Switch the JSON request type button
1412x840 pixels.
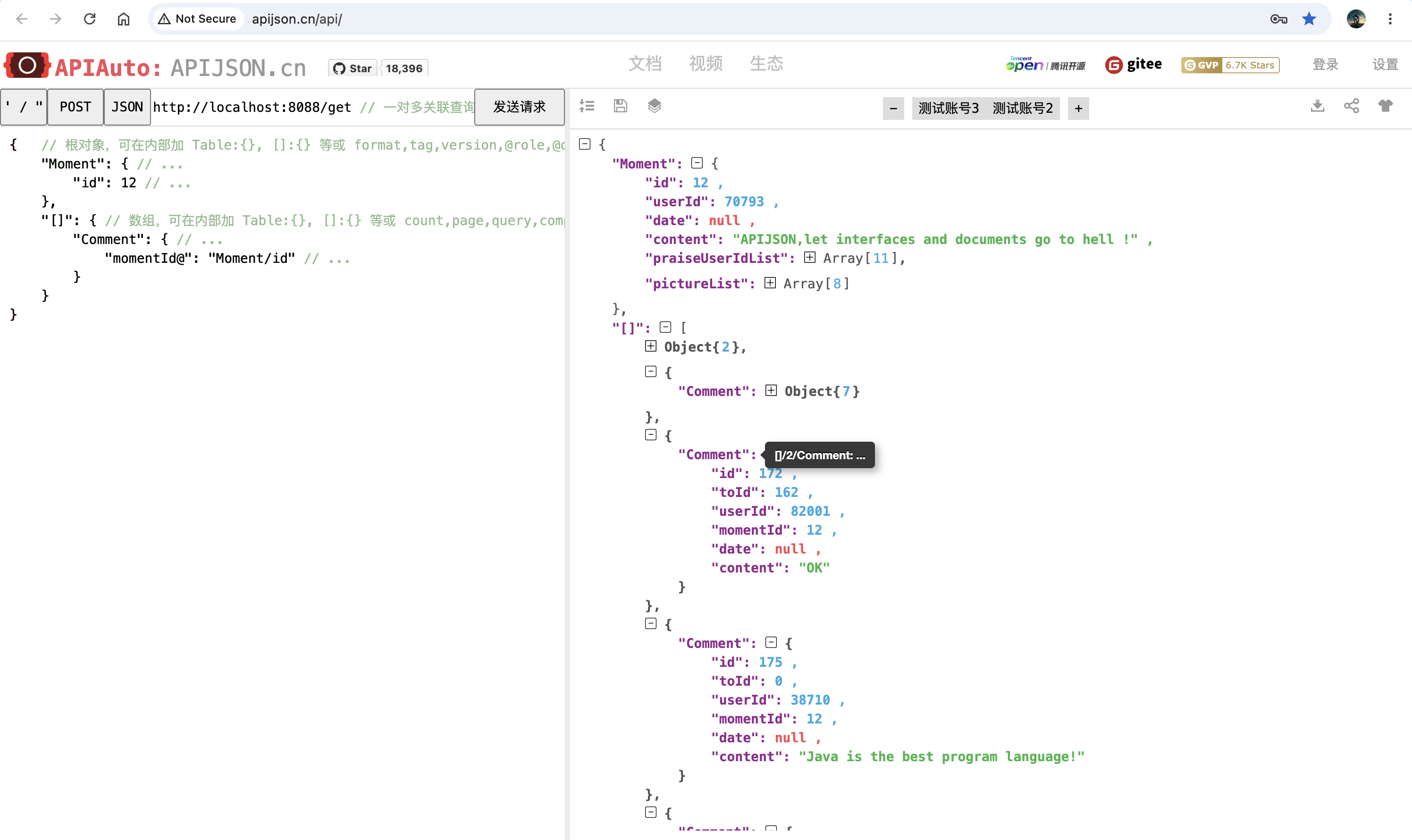pyautogui.click(x=127, y=106)
